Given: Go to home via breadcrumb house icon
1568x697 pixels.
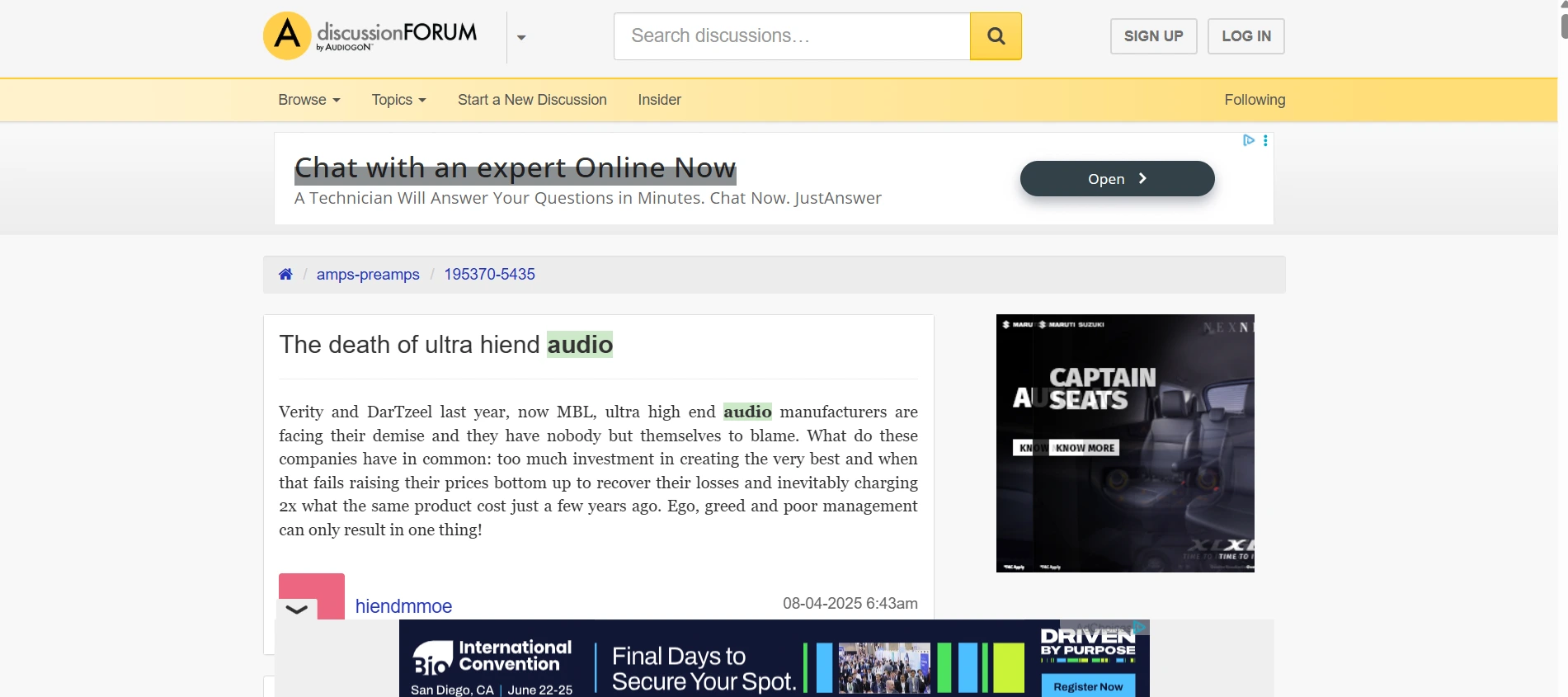Looking at the screenshot, I should point(285,274).
